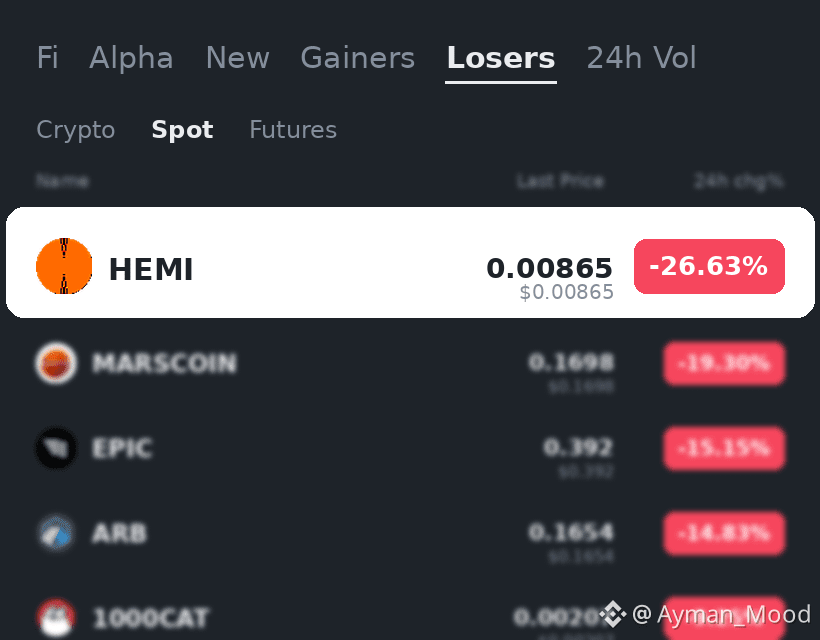Sort by the 24h chg% column header
820x640 pixels.
(738, 181)
